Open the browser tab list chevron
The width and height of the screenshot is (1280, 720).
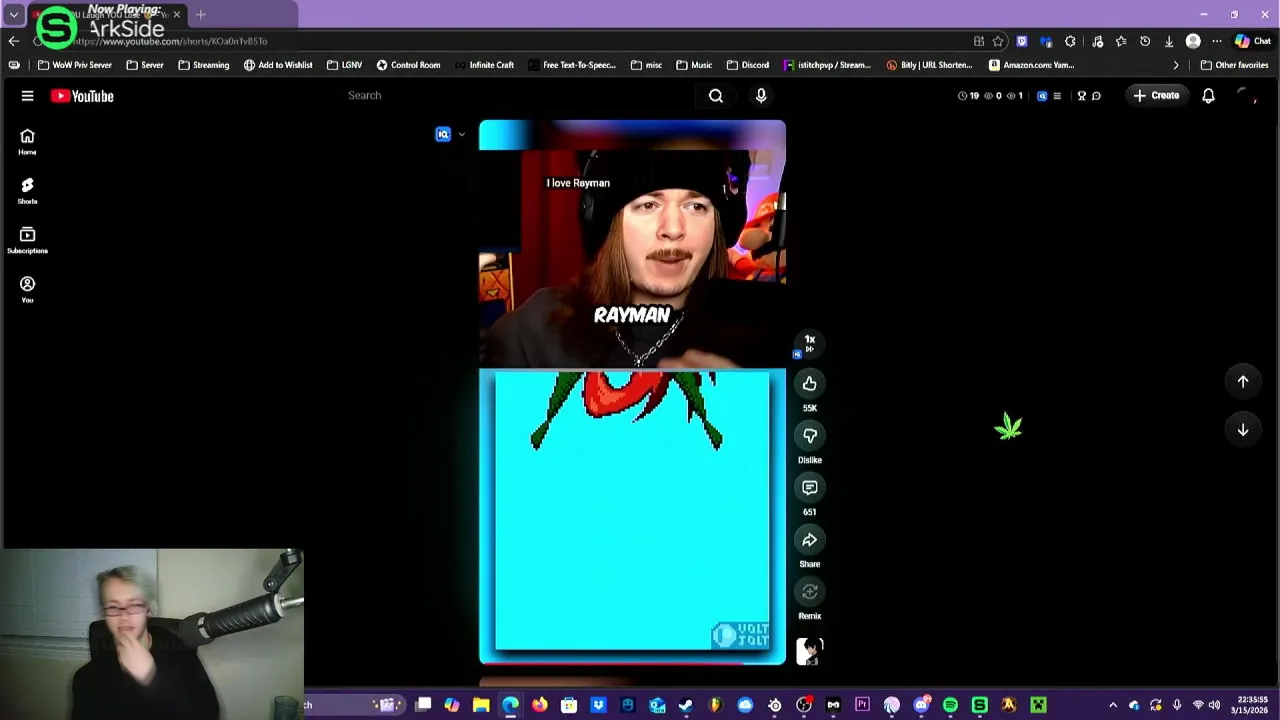(x=14, y=15)
